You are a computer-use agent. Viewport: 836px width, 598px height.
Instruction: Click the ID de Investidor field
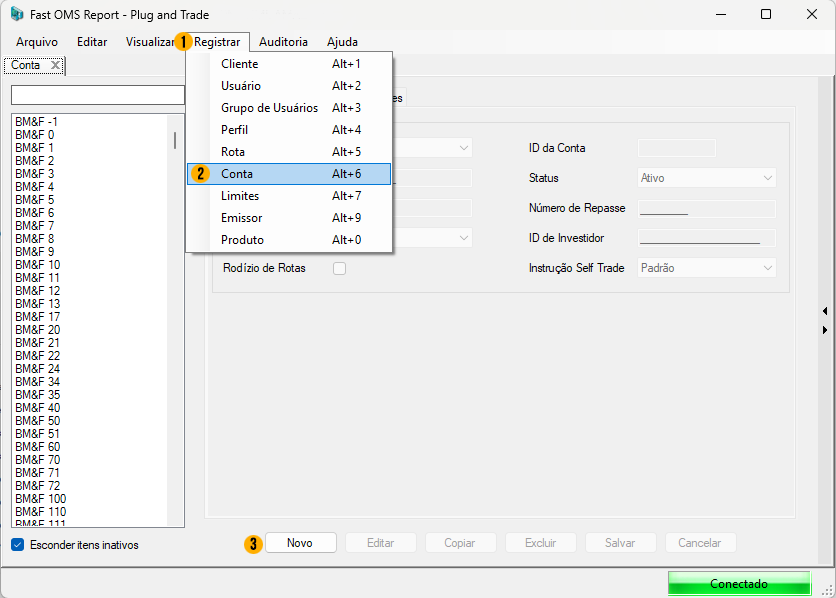click(706, 238)
